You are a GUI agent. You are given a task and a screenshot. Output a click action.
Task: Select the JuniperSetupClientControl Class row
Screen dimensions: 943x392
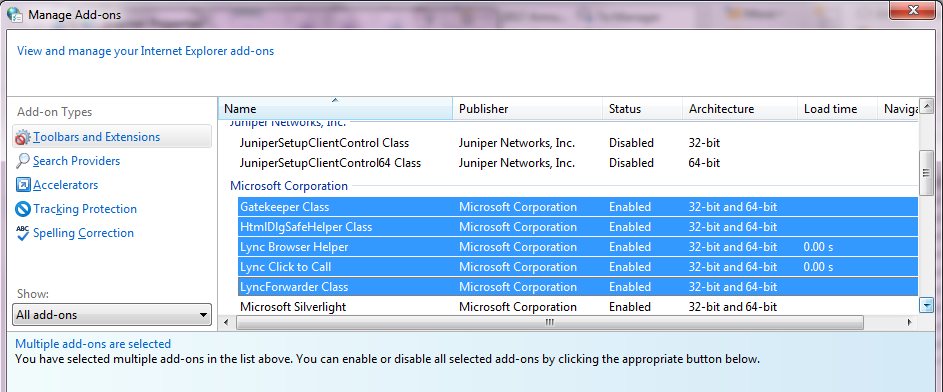577,143
